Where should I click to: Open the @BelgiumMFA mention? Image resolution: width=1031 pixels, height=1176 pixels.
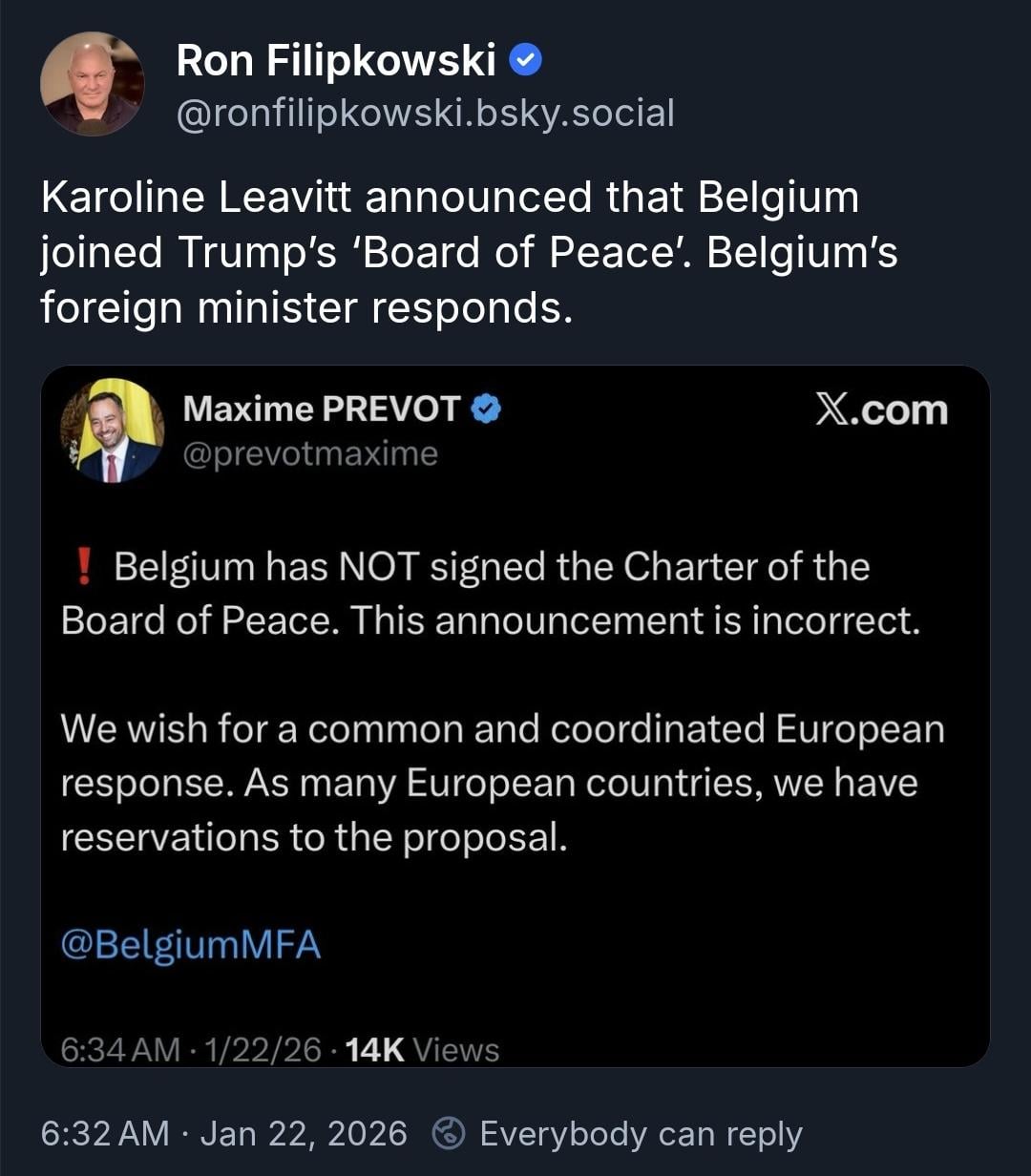click(x=190, y=945)
